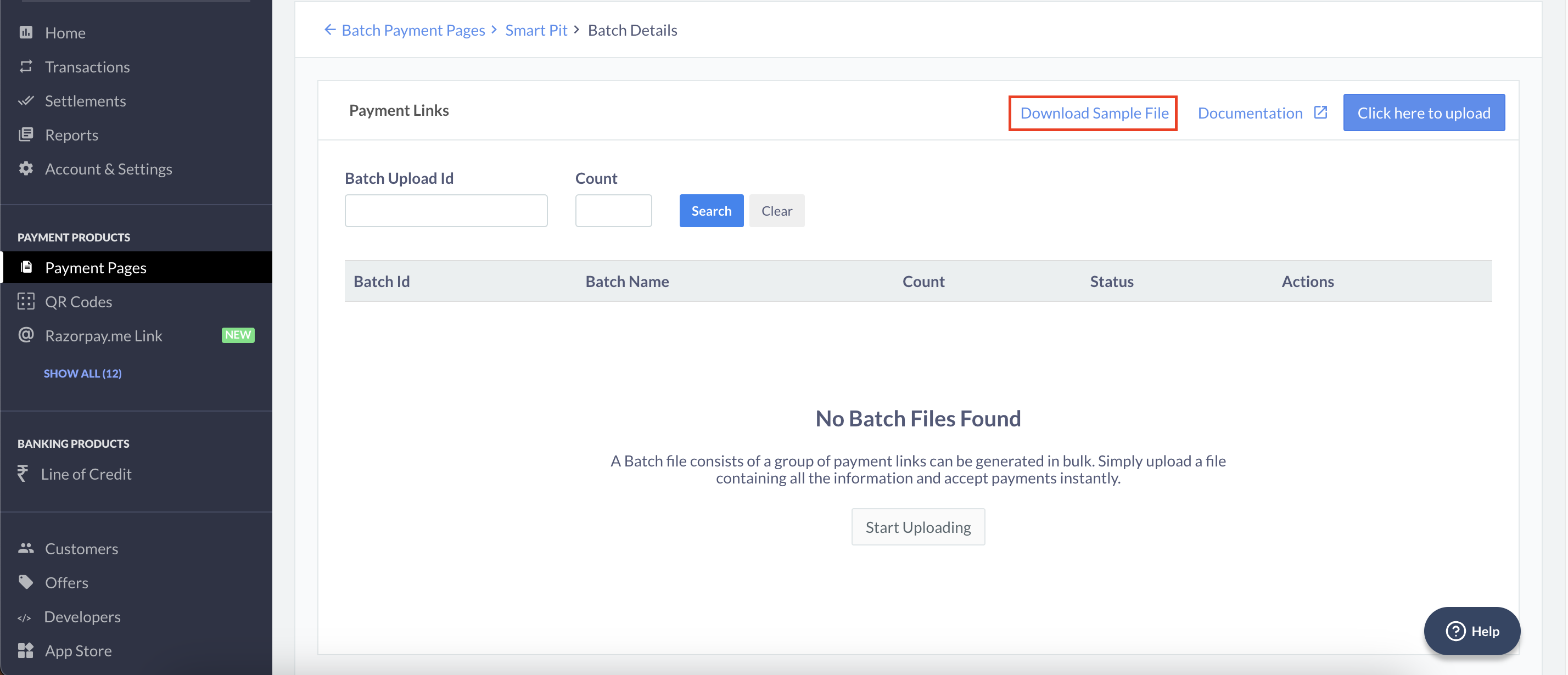Click the Actions column header
This screenshot has height=675, width=1568.
pyautogui.click(x=1307, y=281)
